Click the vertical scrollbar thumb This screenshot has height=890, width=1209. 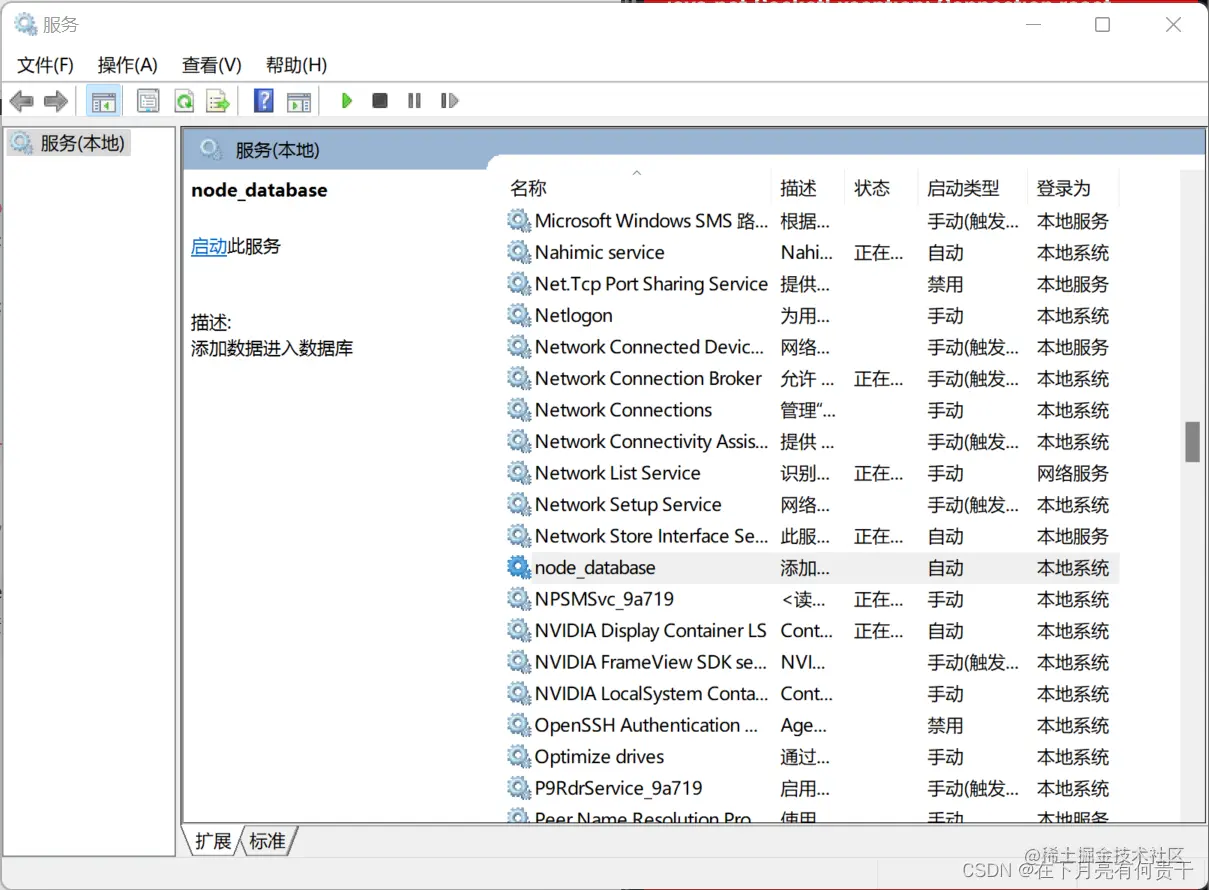pos(1192,442)
